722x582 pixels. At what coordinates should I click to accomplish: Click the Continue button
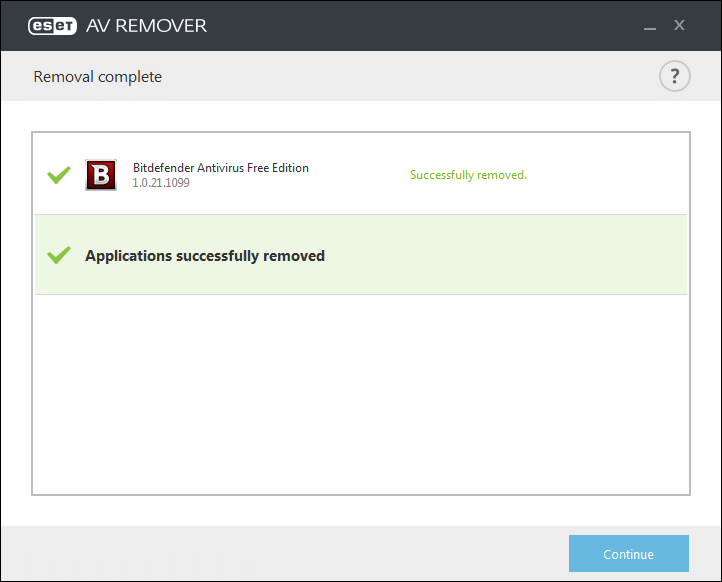click(x=629, y=553)
